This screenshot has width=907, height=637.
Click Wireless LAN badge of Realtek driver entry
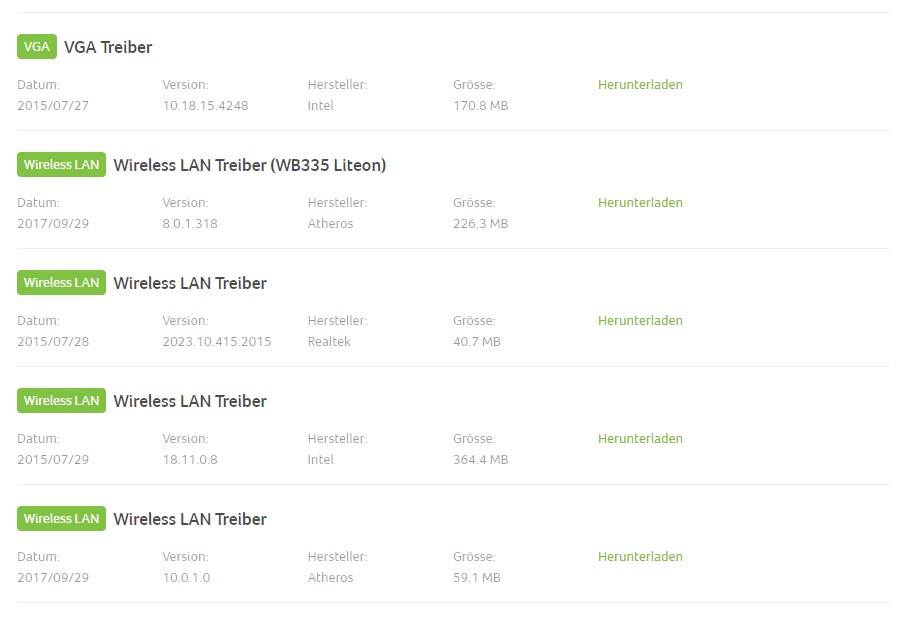click(61, 282)
